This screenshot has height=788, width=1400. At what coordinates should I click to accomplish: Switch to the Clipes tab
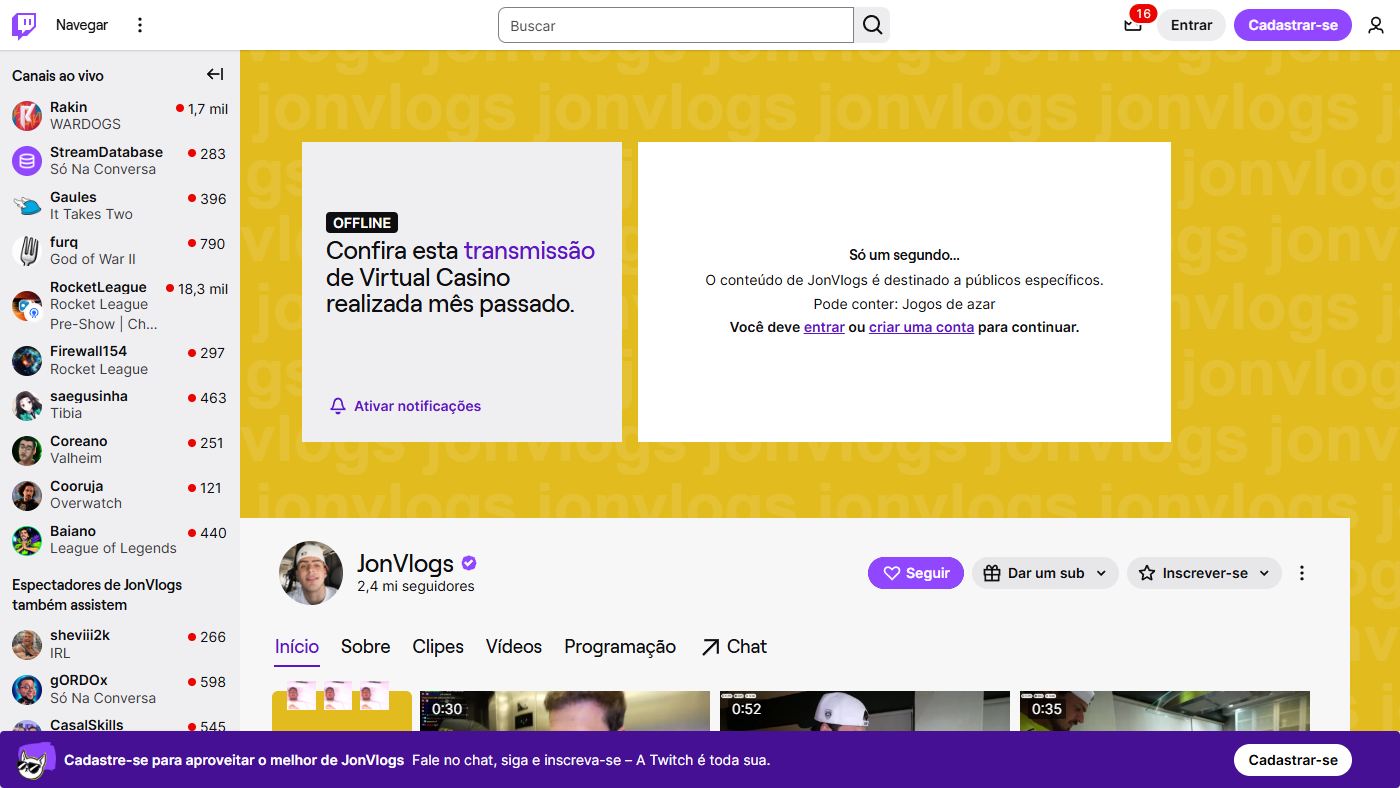[438, 647]
